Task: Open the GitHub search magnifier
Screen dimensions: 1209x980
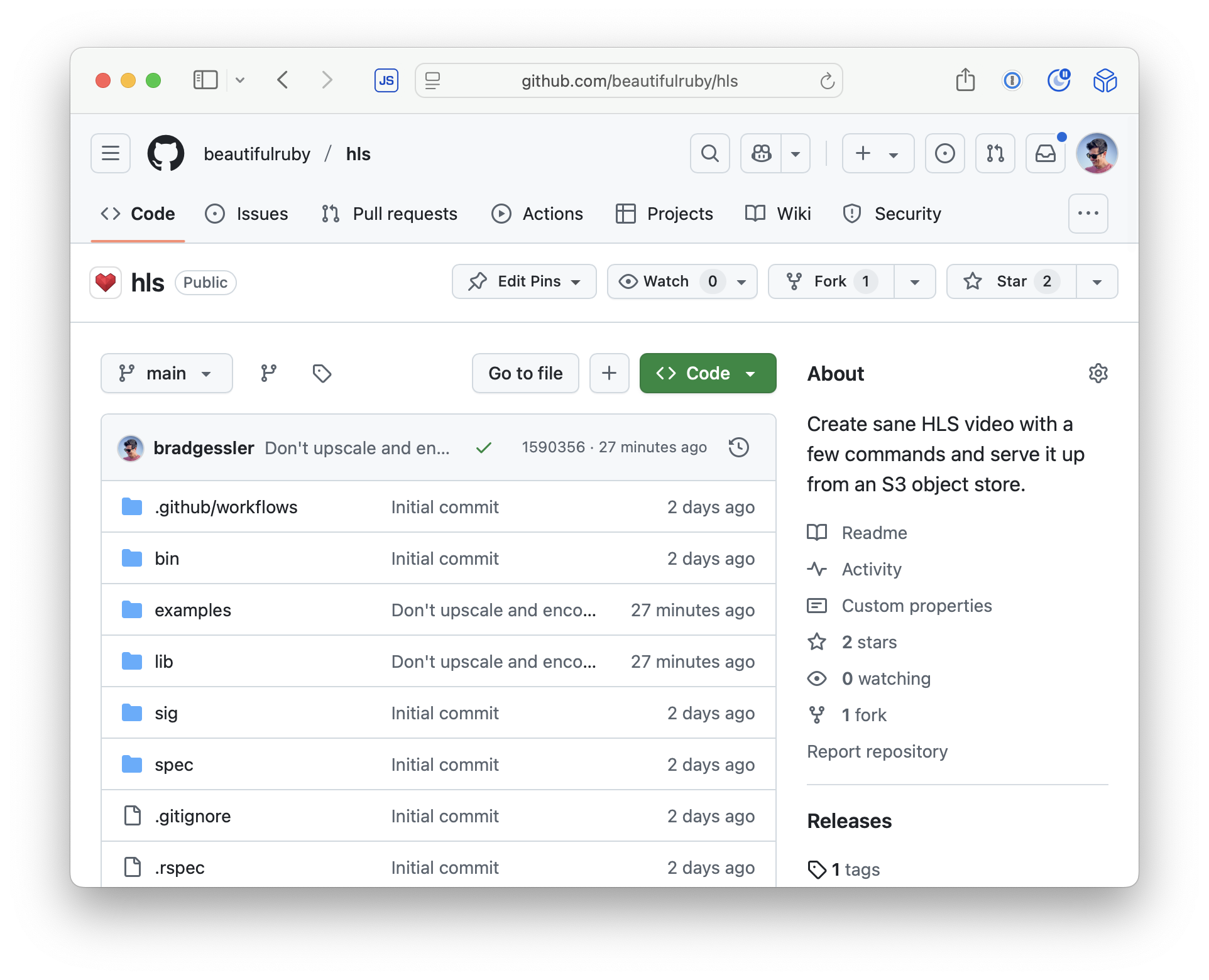Action: pos(710,153)
